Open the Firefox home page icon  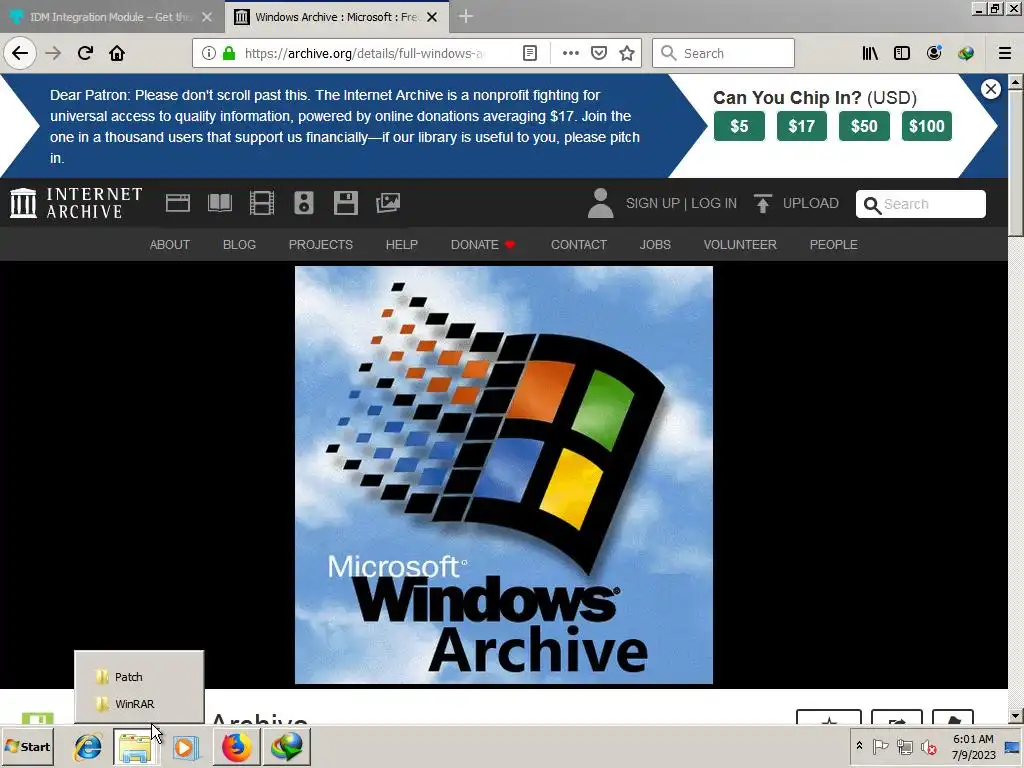[x=117, y=53]
